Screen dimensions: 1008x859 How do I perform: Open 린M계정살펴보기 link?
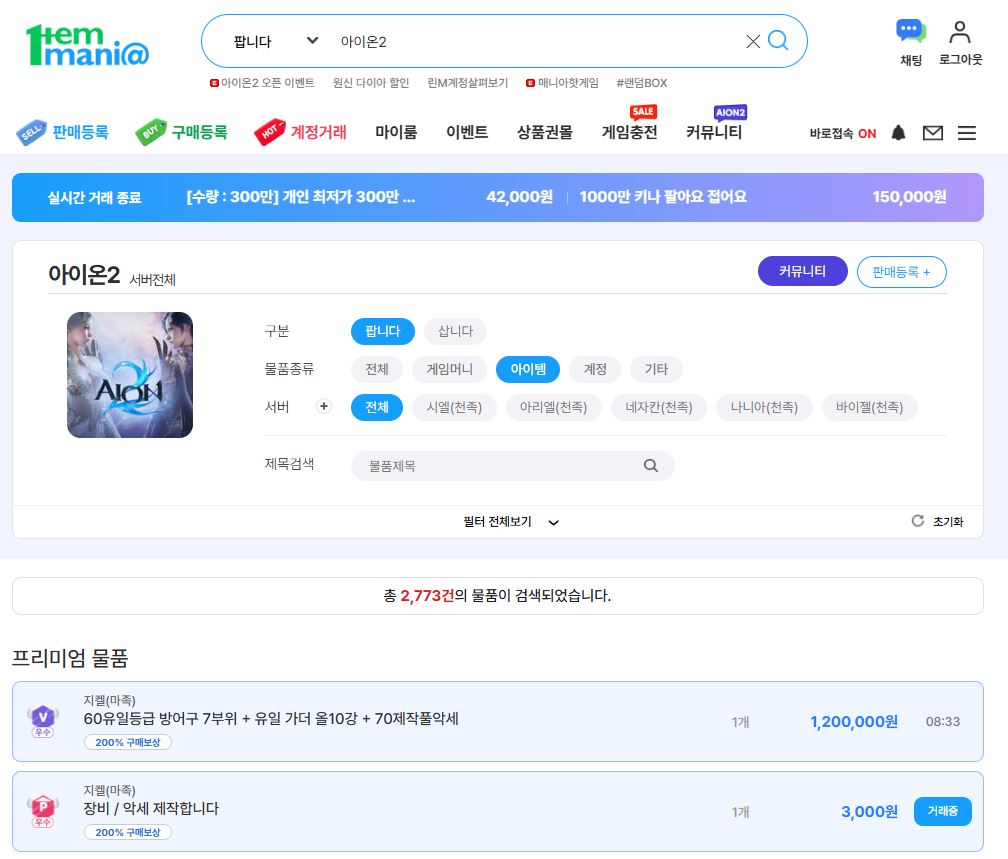click(x=467, y=83)
